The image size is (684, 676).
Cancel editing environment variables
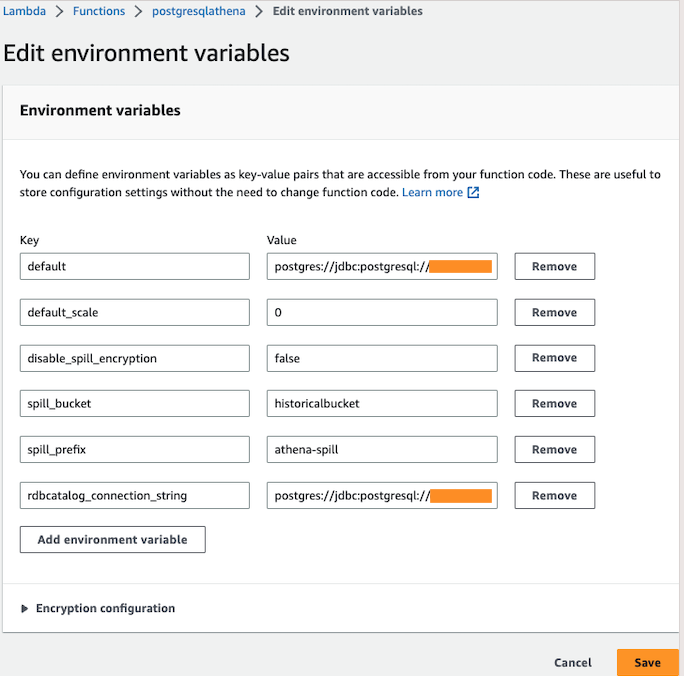coord(573,662)
